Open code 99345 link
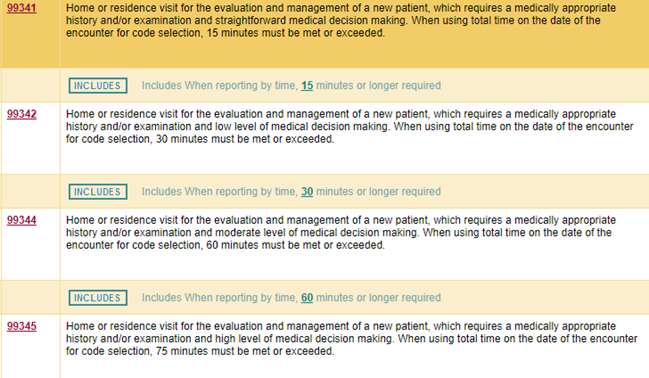Viewport: 649px width, 378px height. tap(22, 326)
